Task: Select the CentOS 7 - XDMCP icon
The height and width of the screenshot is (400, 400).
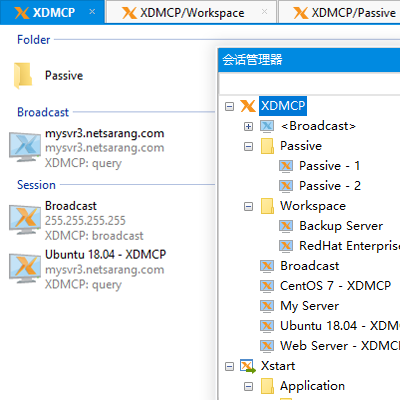Action: [267, 286]
